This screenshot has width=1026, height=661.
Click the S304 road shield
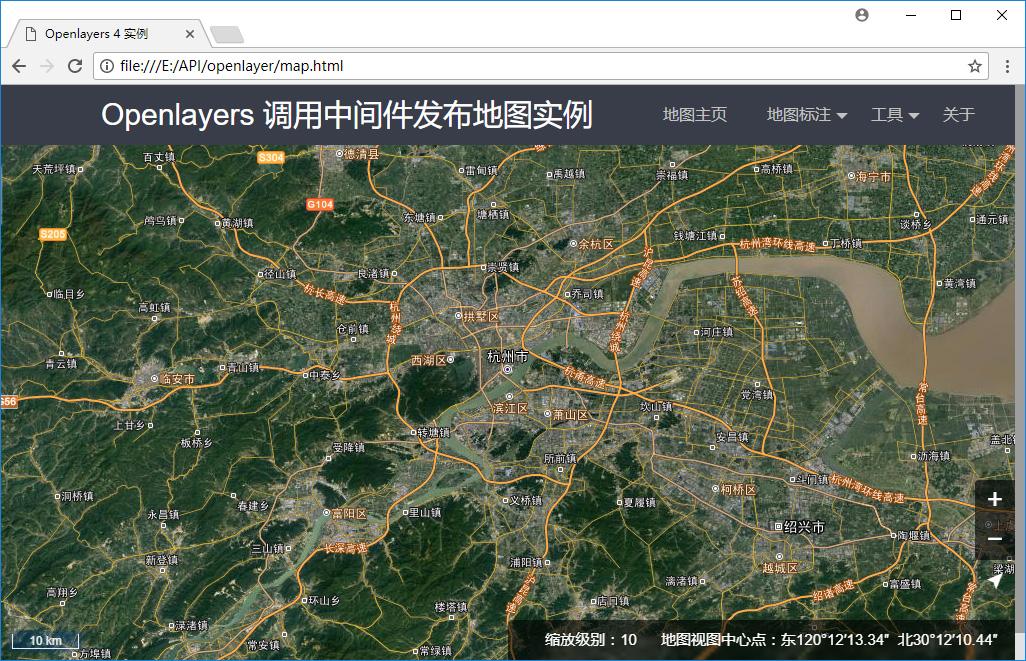pyautogui.click(x=271, y=158)
